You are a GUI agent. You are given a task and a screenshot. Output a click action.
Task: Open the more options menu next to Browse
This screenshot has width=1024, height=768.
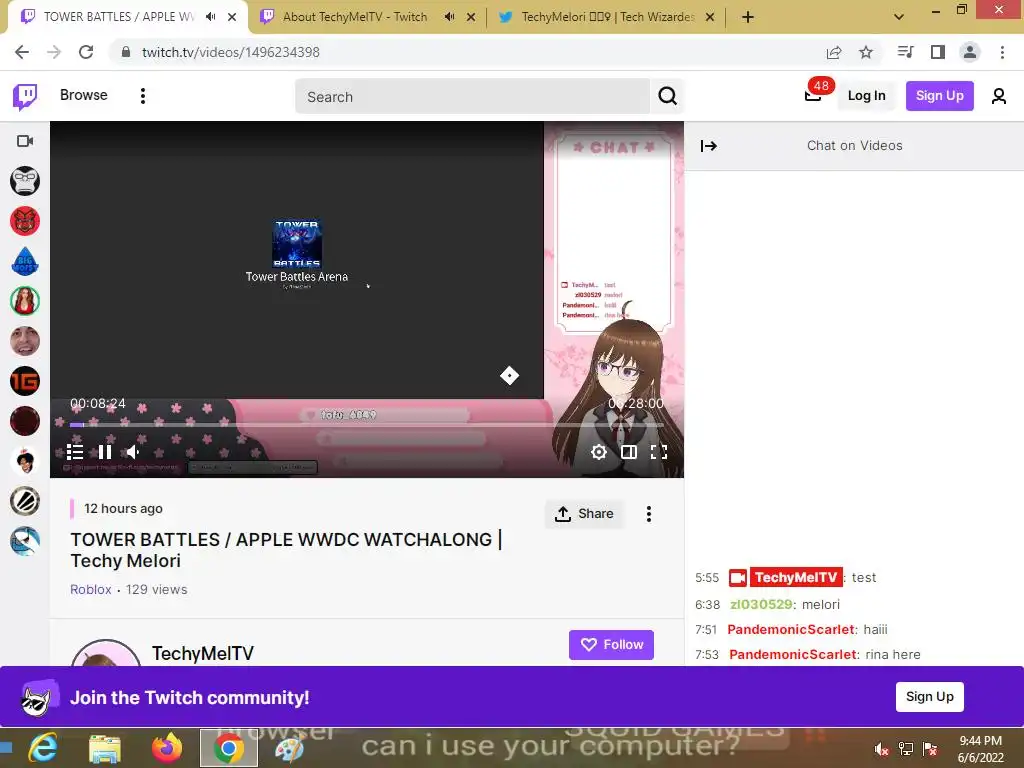(x=142, y=96)
